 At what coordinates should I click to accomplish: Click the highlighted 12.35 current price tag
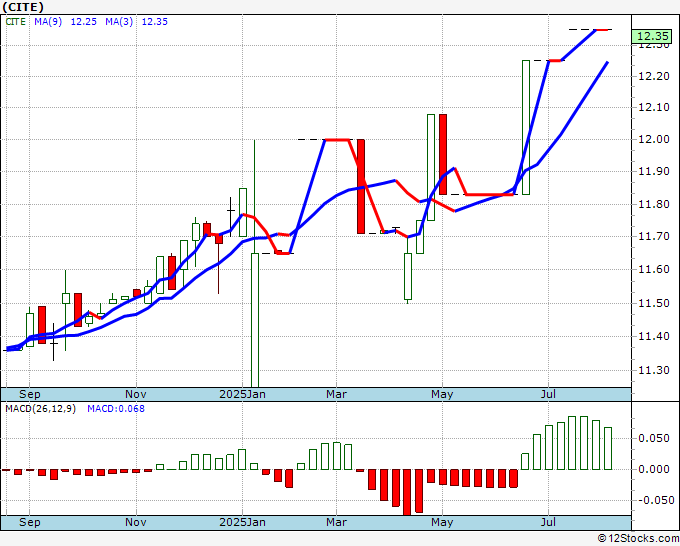[653, 36]
